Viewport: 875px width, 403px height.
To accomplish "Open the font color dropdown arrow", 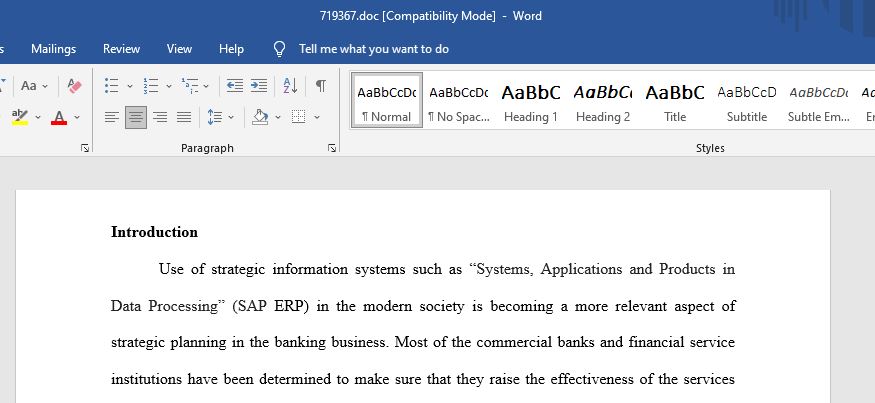I will click(77, 117).
